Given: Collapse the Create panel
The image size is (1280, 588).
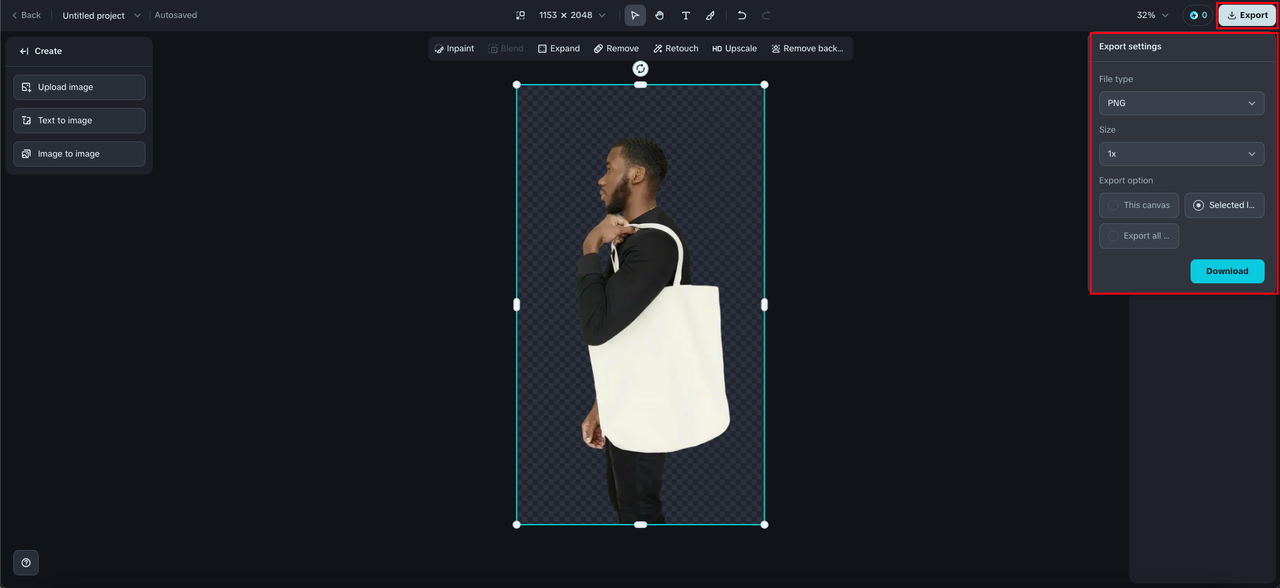Looking at the screenshot, I should tap(24, 51).
